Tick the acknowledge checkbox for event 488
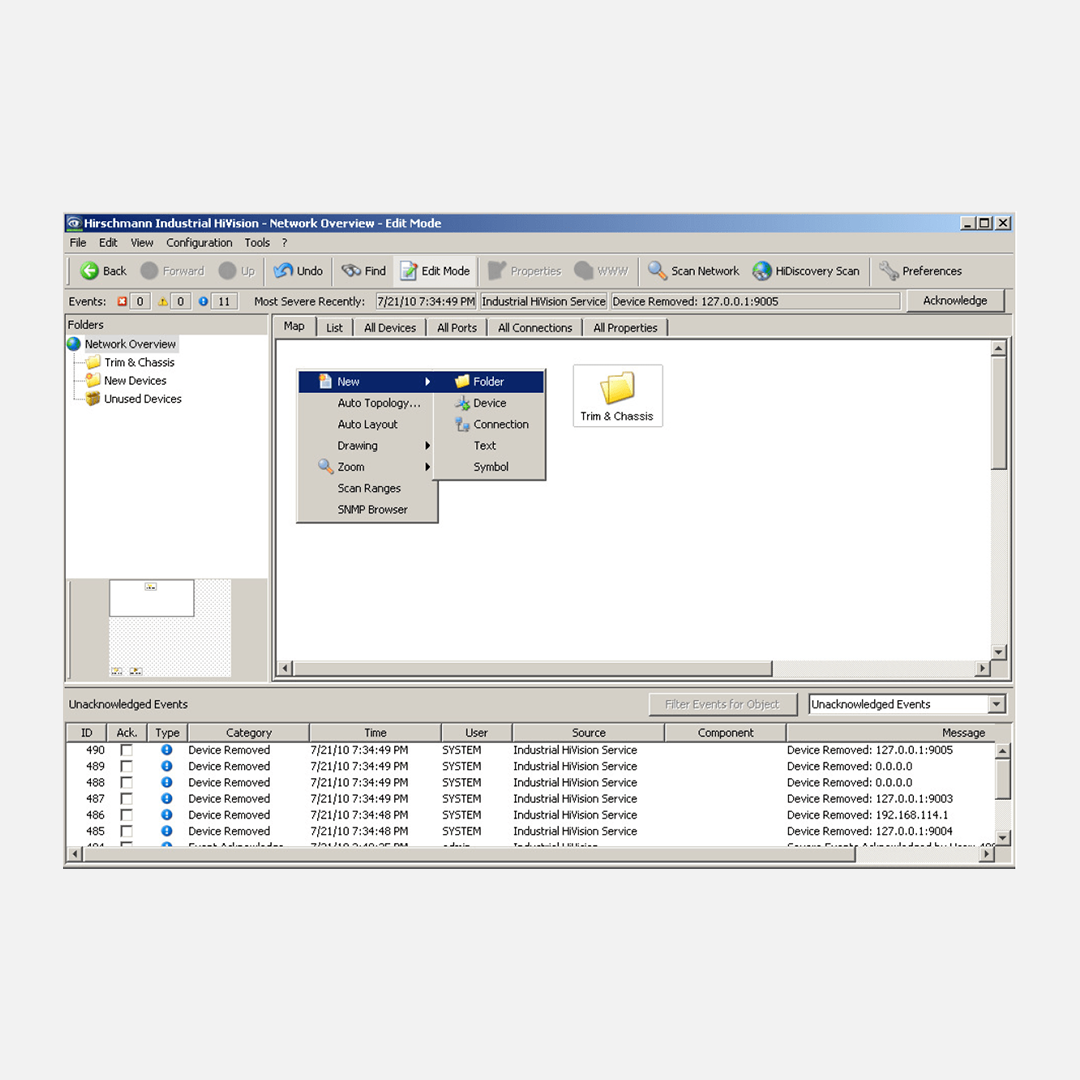1080x1080 pixels. [x=126, y=783]
